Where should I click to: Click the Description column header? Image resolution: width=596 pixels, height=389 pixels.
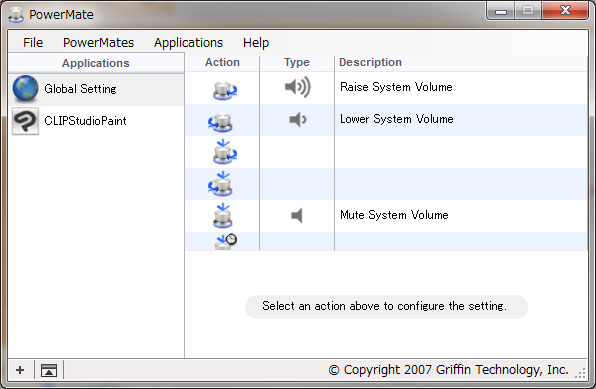tap(370, 62)
